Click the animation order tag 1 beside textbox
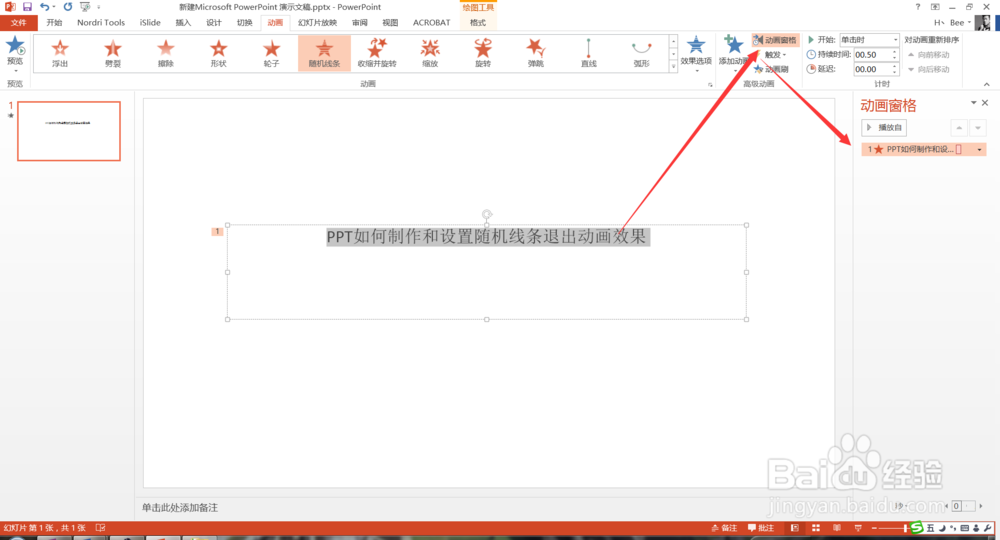Image resolution: width=1000 pixels, height=540 pixels. pyautogui.click(x=217, y=231)
